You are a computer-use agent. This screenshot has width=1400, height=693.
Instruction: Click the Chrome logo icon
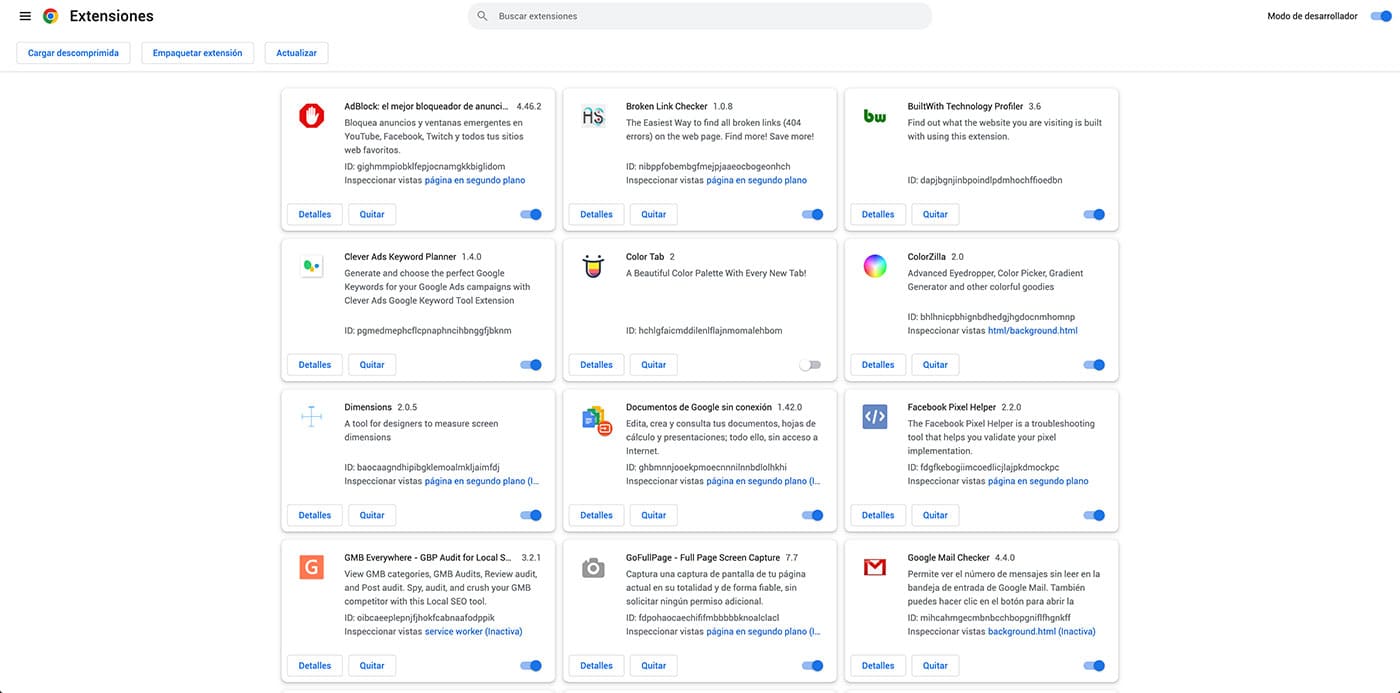click(50, 16)
